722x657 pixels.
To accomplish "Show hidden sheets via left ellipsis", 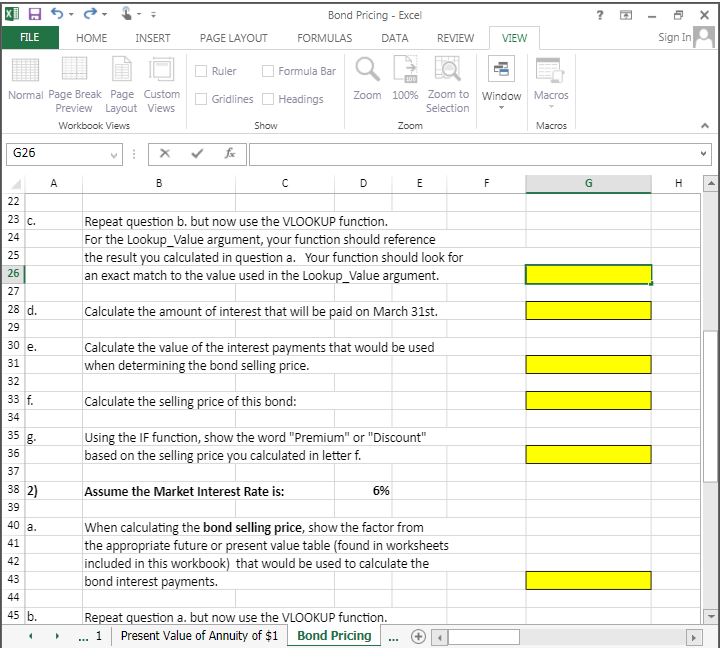I will pos(83,637).
